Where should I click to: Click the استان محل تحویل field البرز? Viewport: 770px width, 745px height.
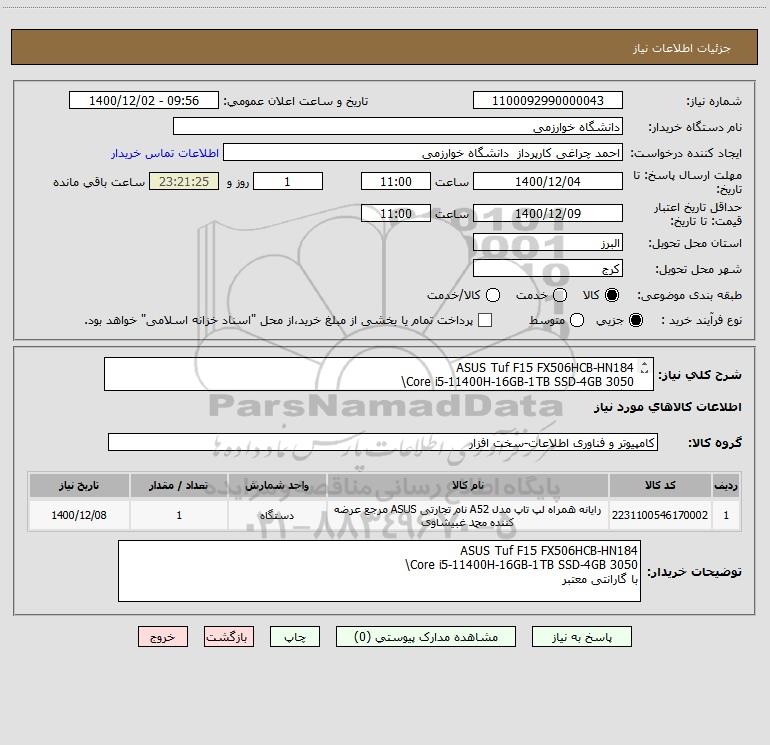[548, 243]
